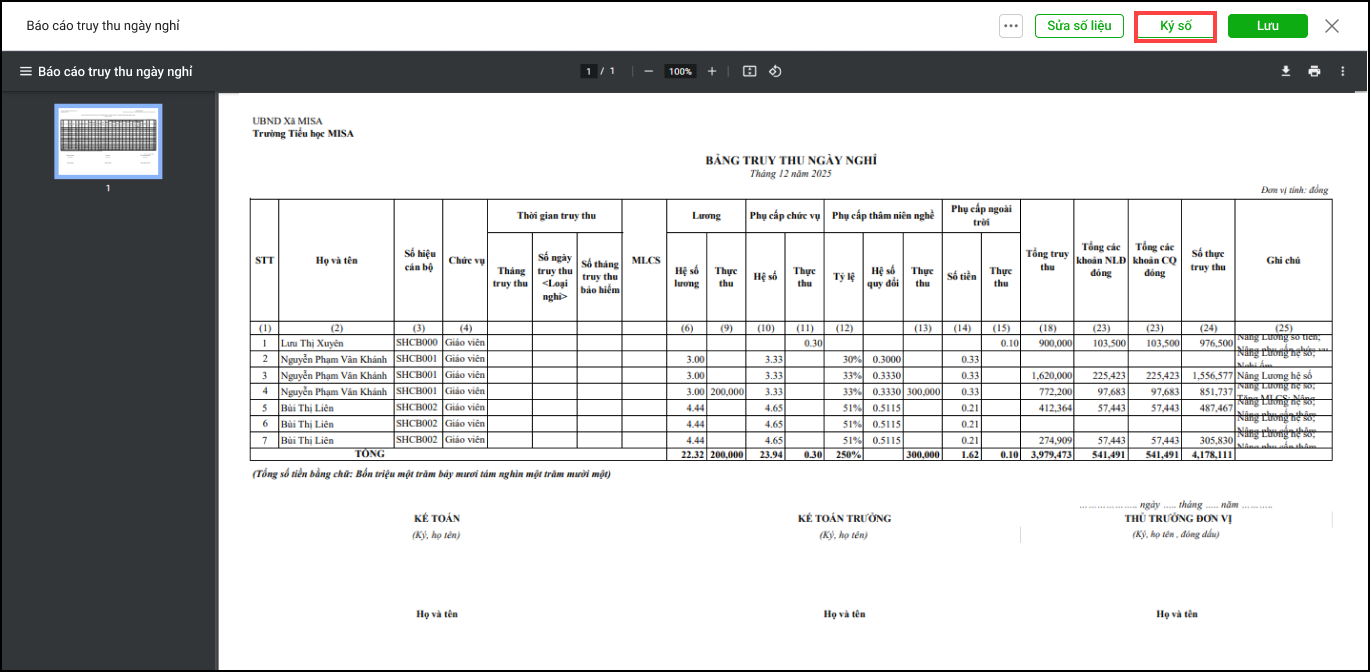Click the fit to page icon

click(x=750, y=72)
